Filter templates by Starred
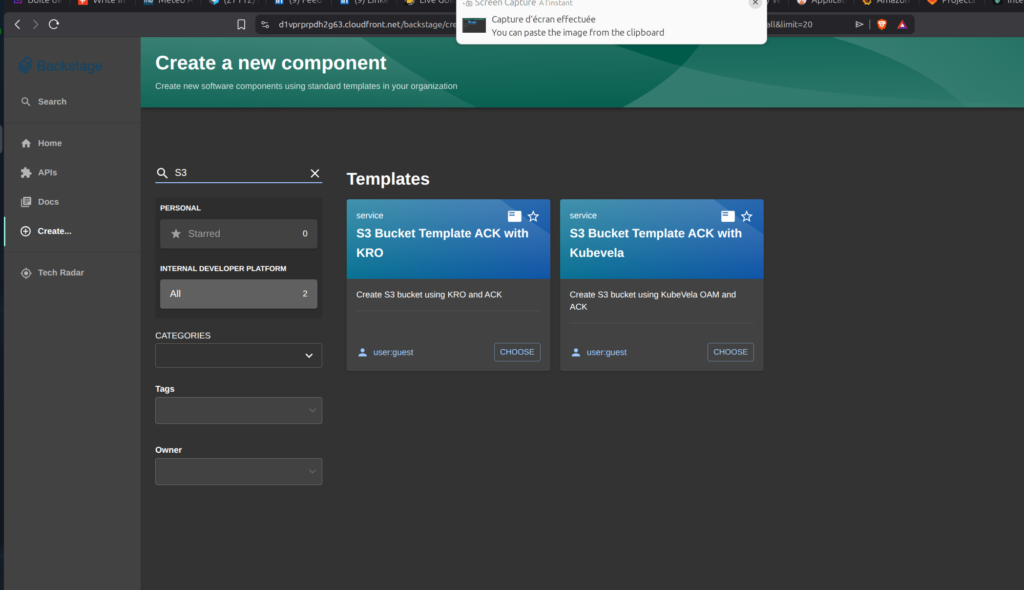1024x590 pixels. (238, 234)
